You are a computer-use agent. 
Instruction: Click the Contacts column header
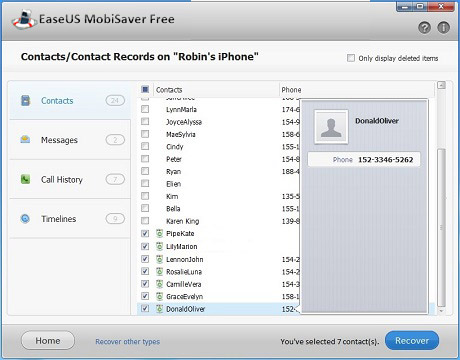coord(216,90)
